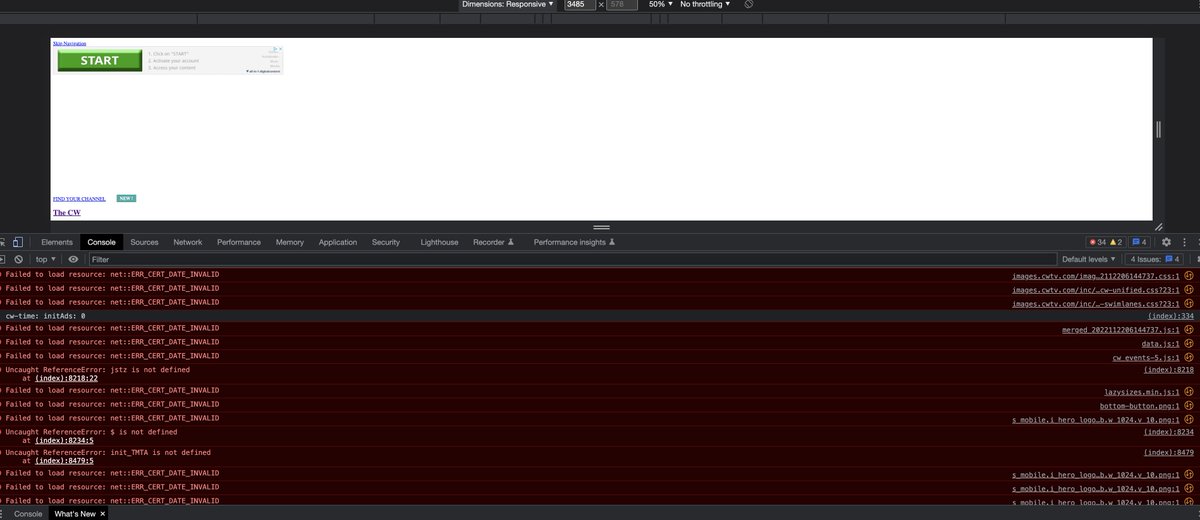Click the blue issues badge beside settings gear
This screenshot has height=520, width=1200.
tap(1141, 242)
